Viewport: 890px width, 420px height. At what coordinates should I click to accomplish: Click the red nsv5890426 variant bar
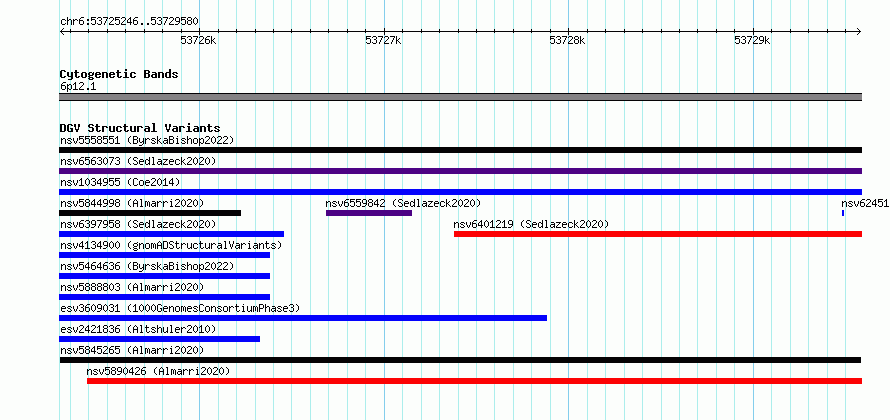[475, 381]
